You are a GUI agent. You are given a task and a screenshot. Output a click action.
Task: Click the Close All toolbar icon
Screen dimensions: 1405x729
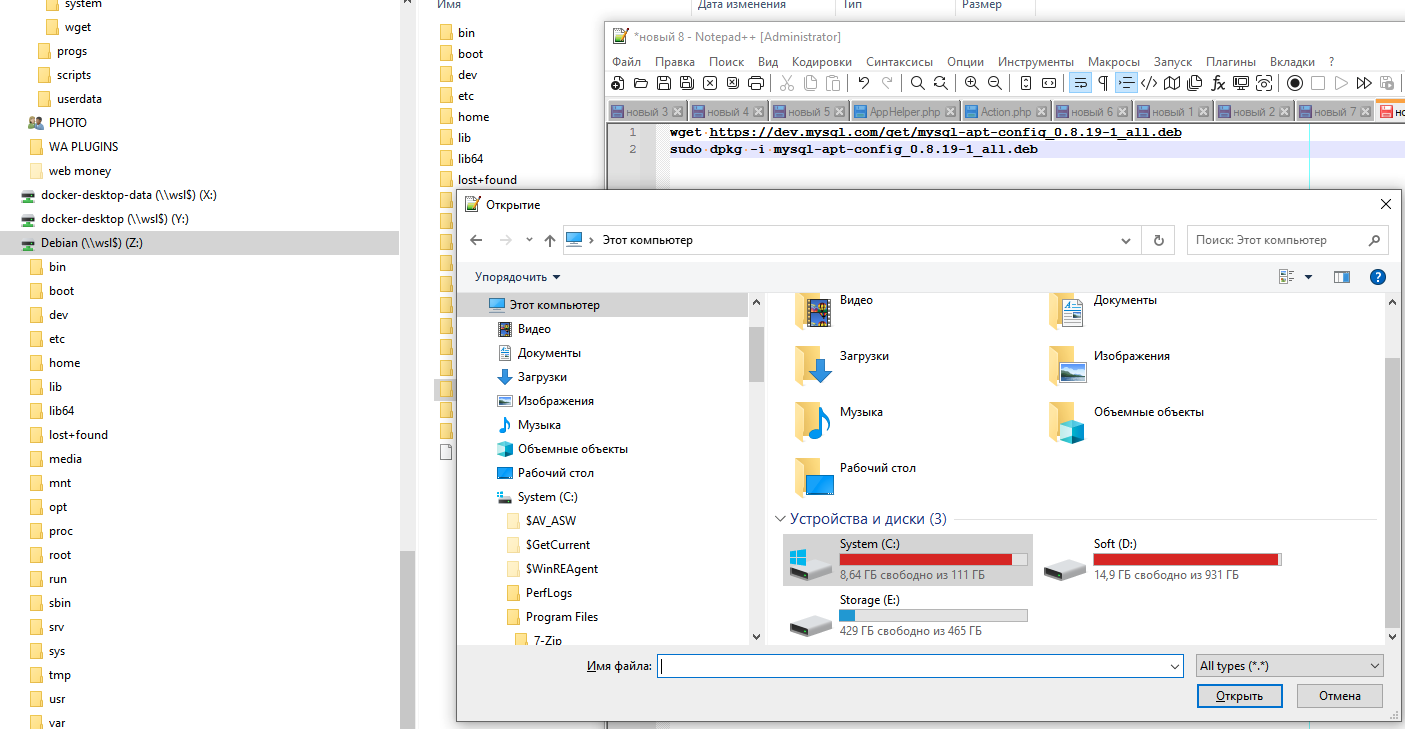click(733, 83)
